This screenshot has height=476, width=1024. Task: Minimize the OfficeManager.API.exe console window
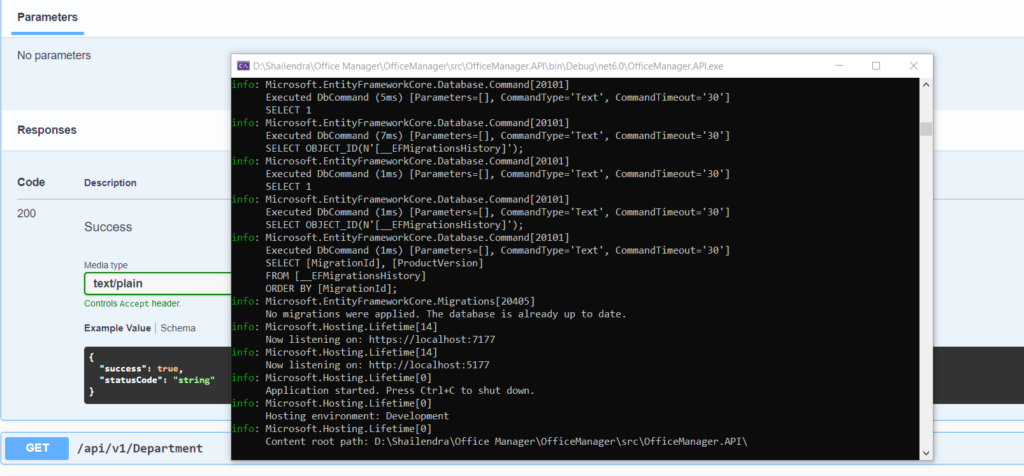pos(838,66)
